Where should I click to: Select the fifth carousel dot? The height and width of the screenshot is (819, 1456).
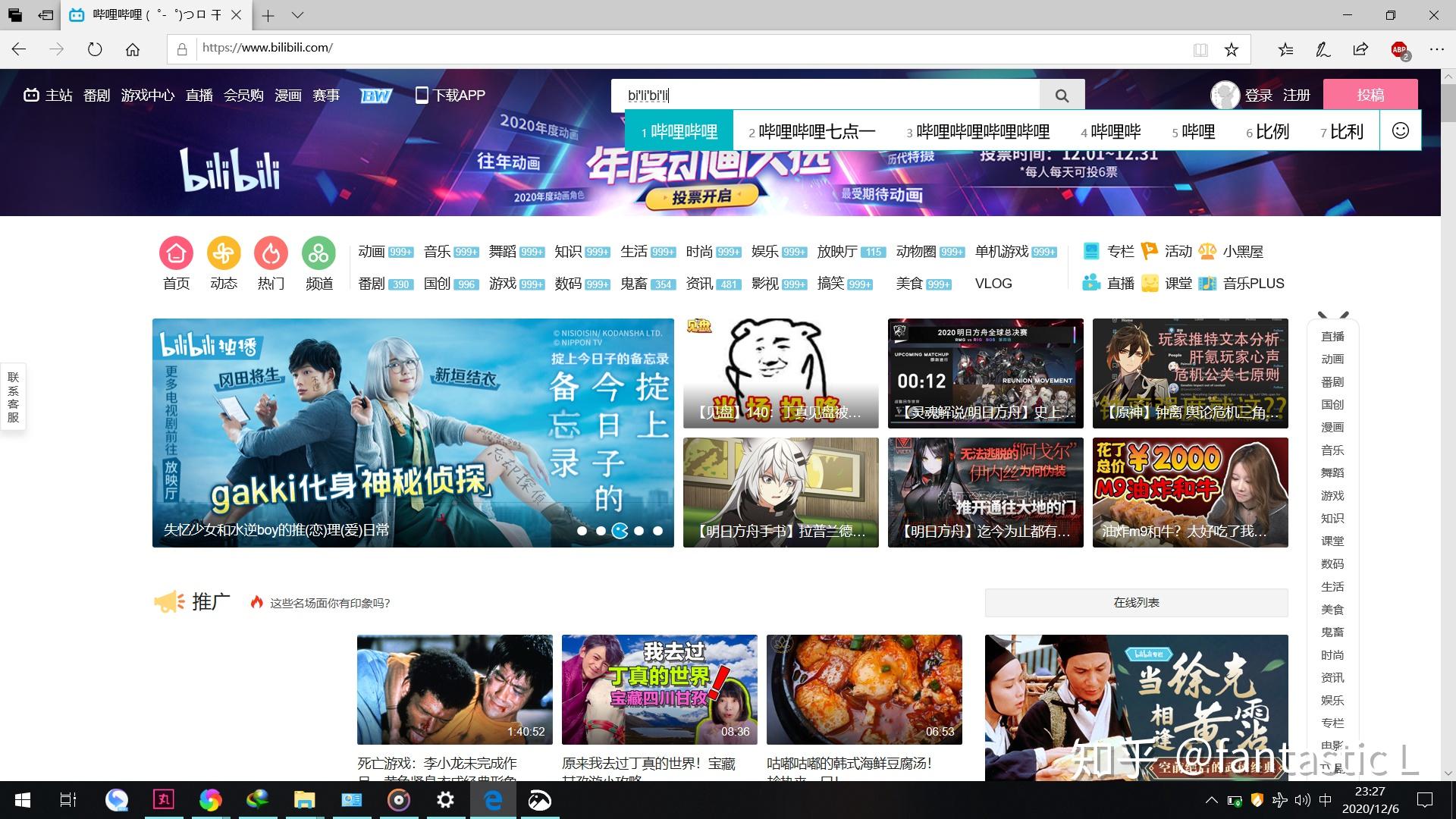658,531
